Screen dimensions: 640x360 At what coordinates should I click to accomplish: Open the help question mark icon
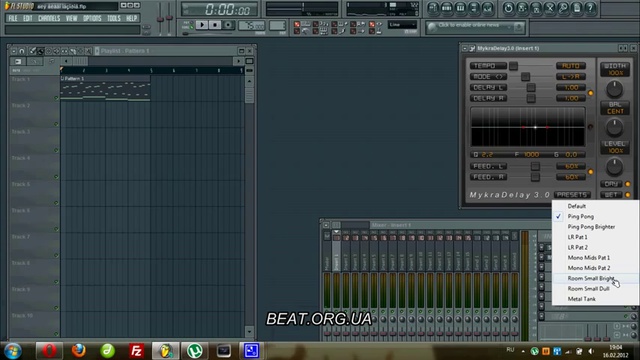[590, 8]
